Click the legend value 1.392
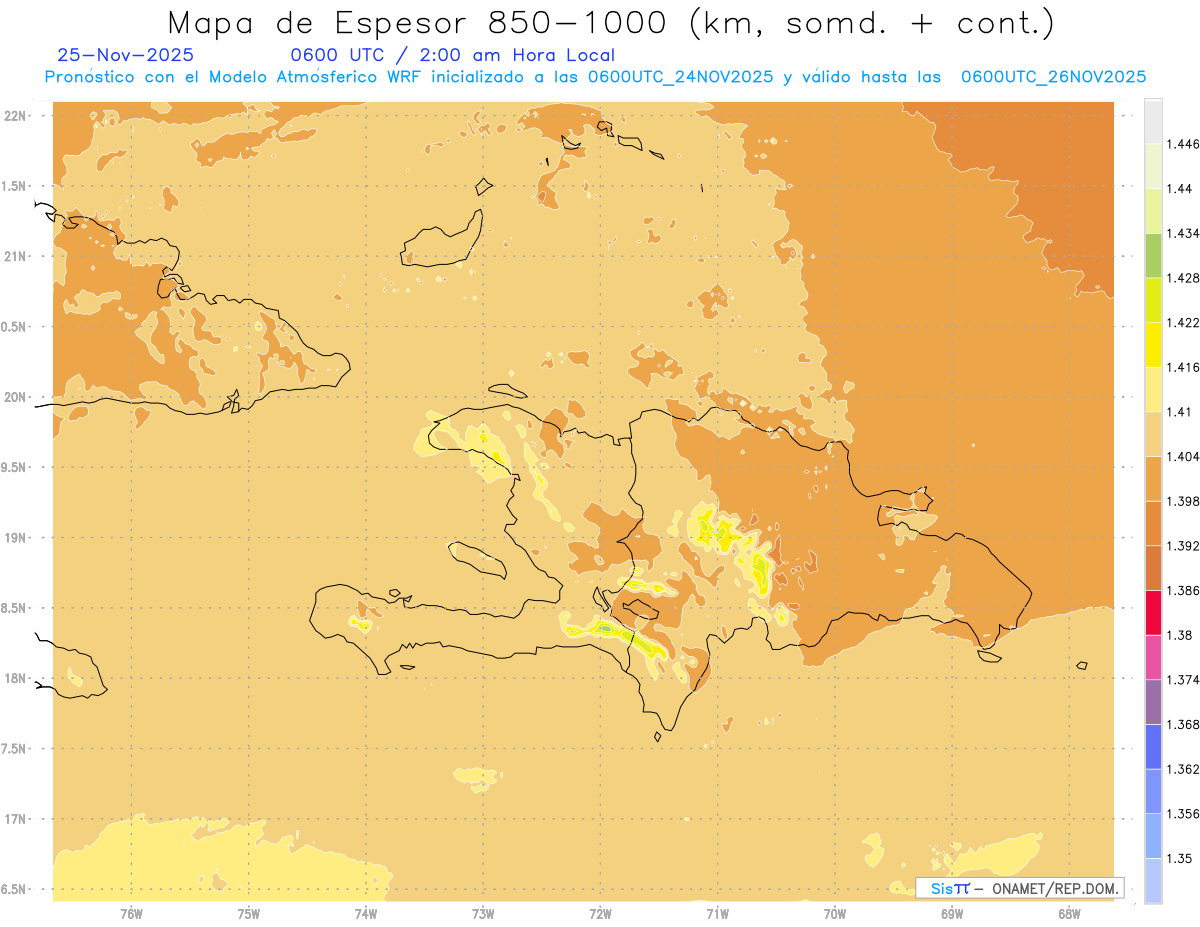 (1183, 546)
